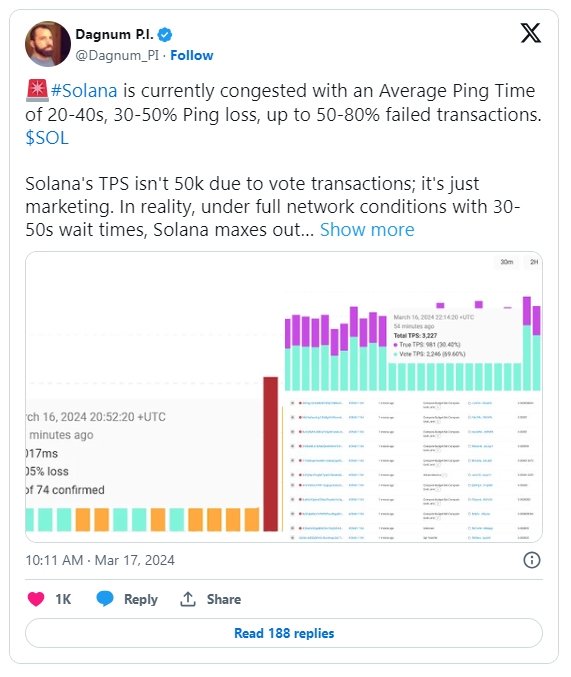
Task: Read 188 replies button
Action: (x=284, y=633)
